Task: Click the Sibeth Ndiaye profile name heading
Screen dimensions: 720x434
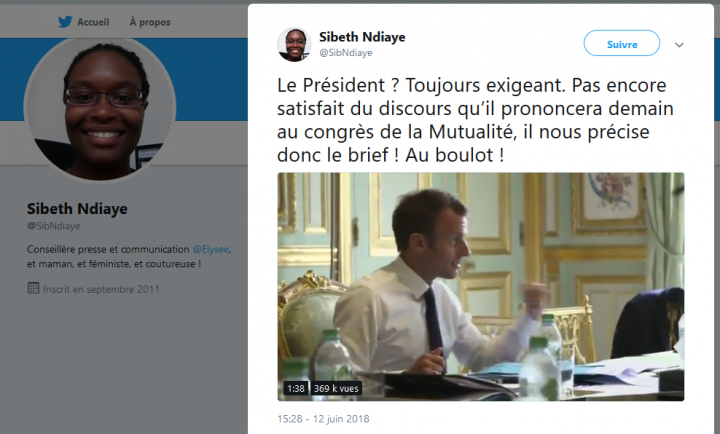Action: pyautogui.click(x=77, y=209)
